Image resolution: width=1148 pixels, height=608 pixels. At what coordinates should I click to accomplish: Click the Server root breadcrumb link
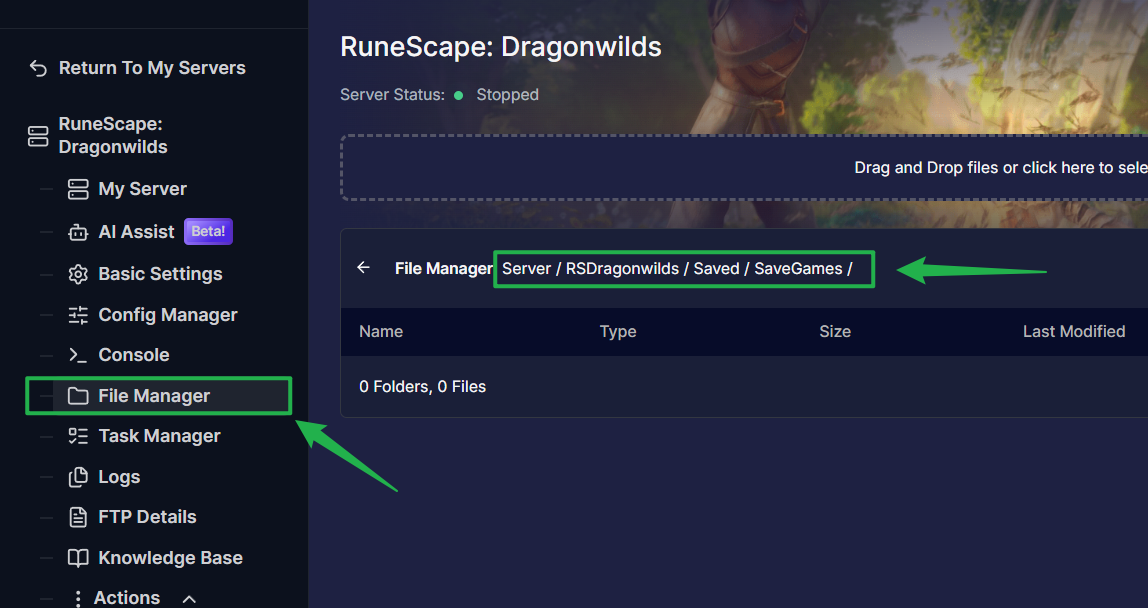point(526,268)
